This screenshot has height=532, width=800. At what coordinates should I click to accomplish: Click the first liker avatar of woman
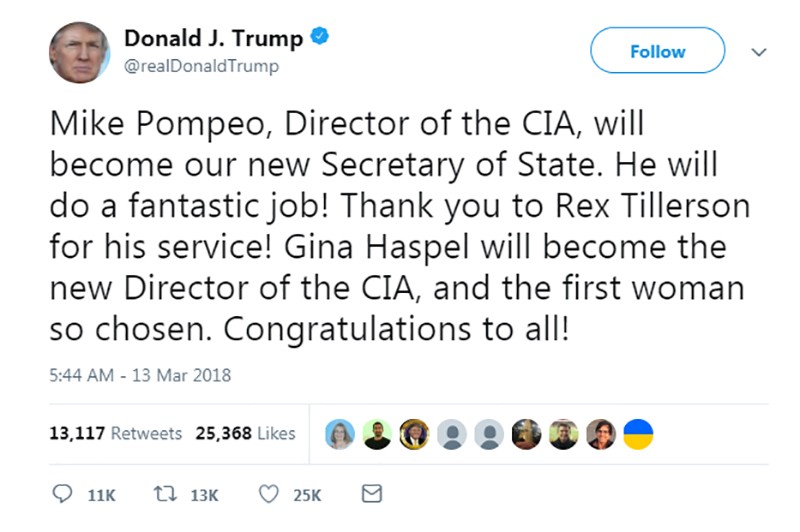[x=340, y=434]
